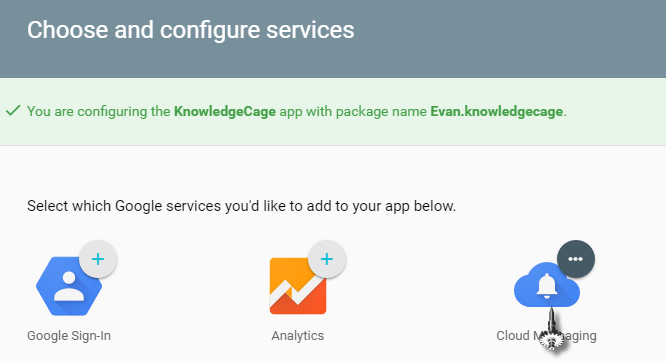Click the Analytics label
The image size is (666, 363).
click(297, 335)
